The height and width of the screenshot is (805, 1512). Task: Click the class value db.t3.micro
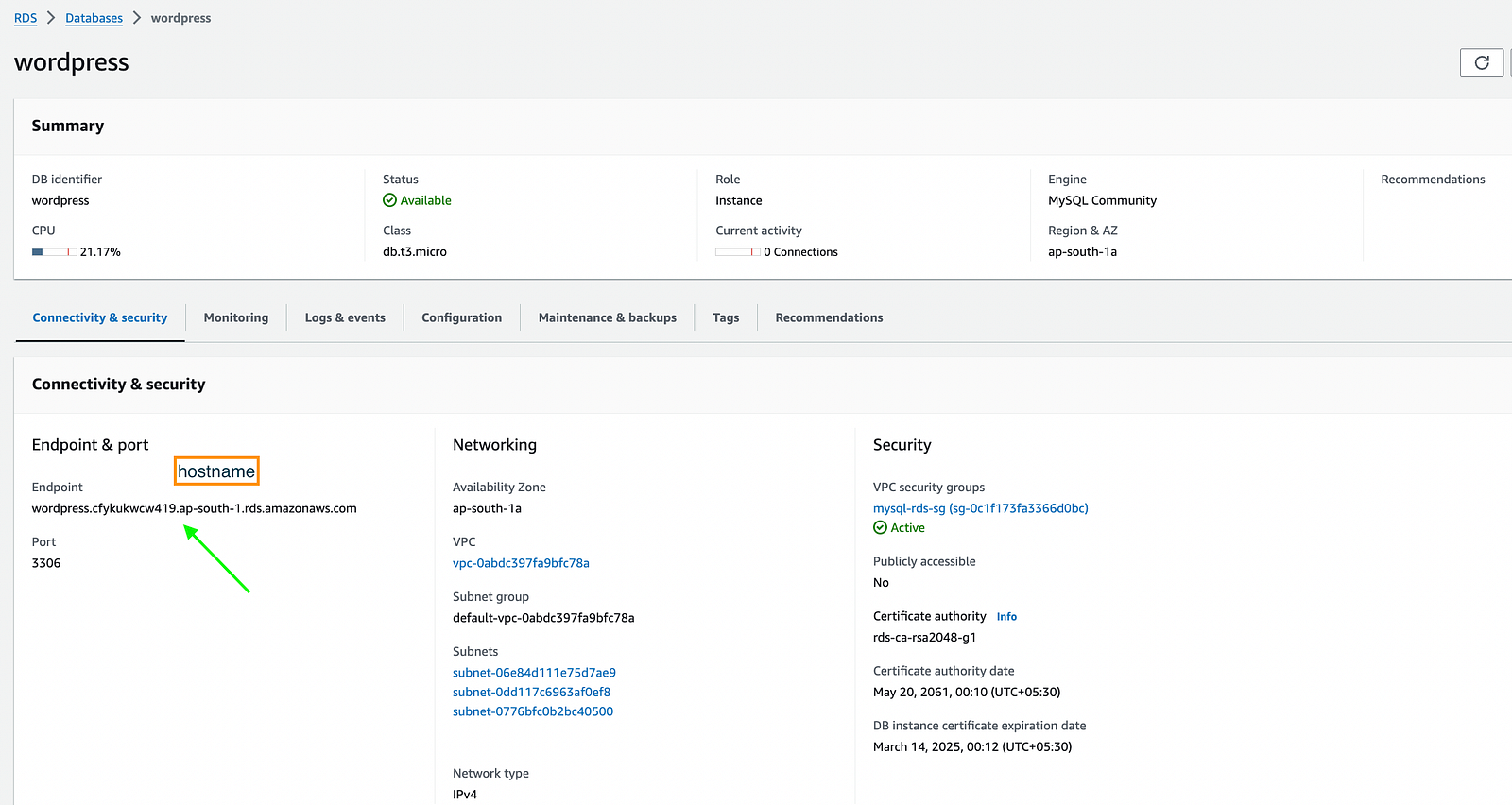415,252
